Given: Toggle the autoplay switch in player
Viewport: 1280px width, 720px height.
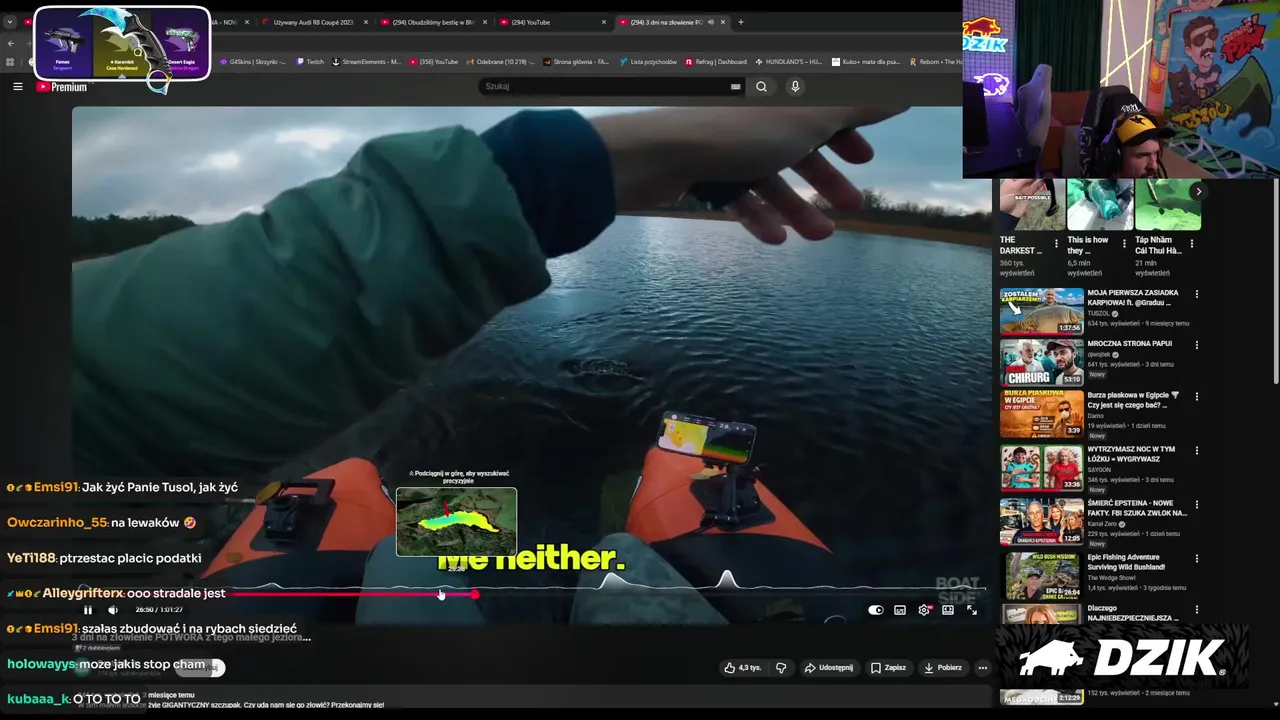Looking at the screenshot, I should click(875, 610).
